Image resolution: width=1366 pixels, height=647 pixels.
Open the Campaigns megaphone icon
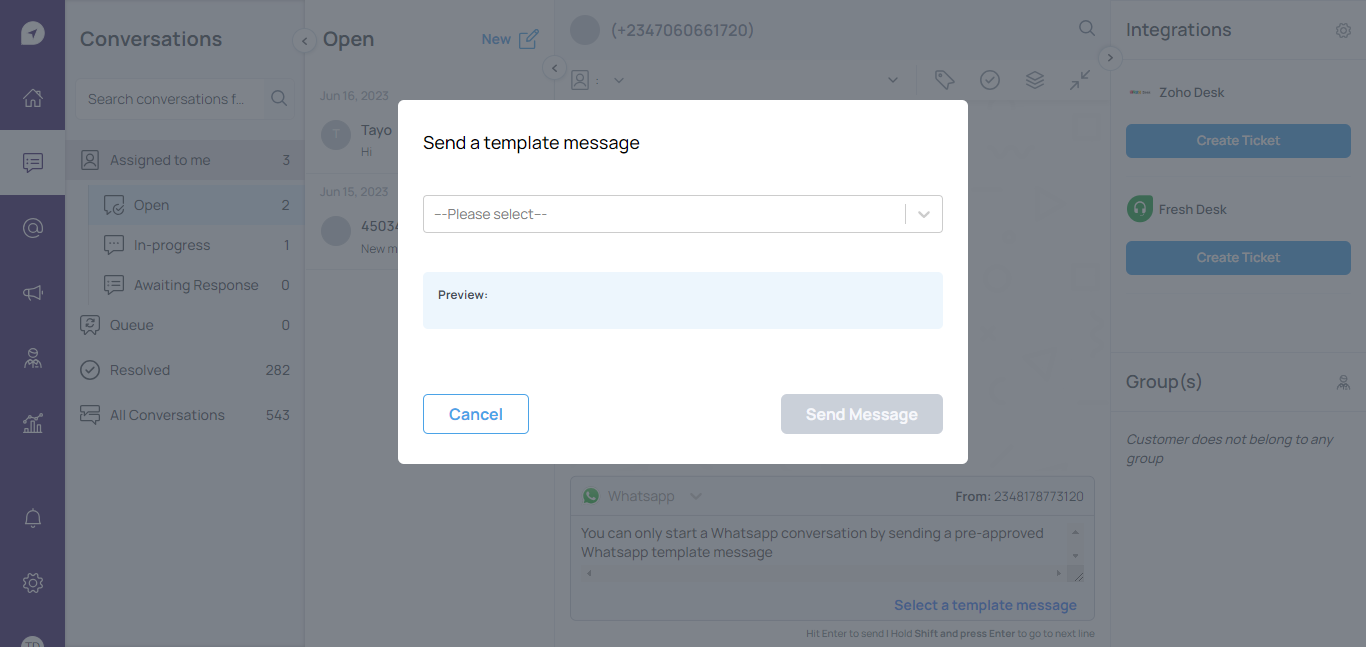coord(33,293)
